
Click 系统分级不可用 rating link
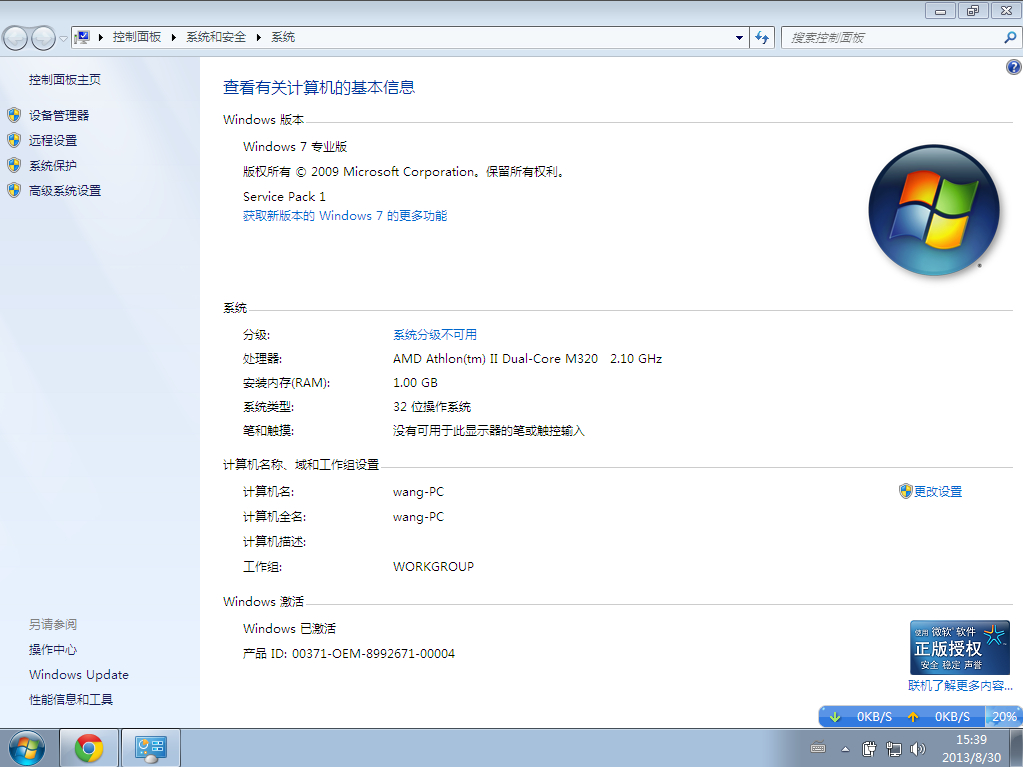coord(435,335)
